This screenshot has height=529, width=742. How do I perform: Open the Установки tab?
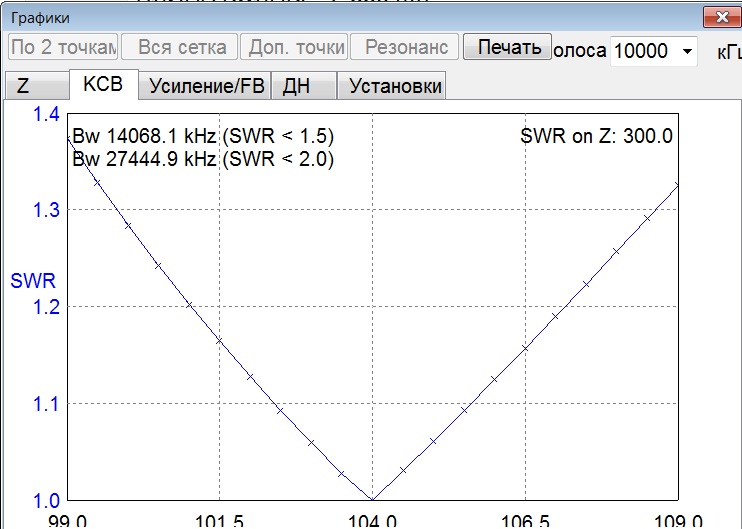click(394, 86)
